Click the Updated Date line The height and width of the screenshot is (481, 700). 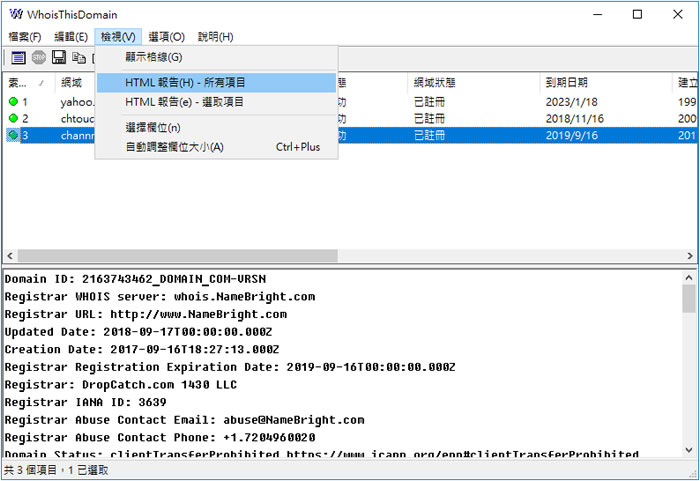138,332
